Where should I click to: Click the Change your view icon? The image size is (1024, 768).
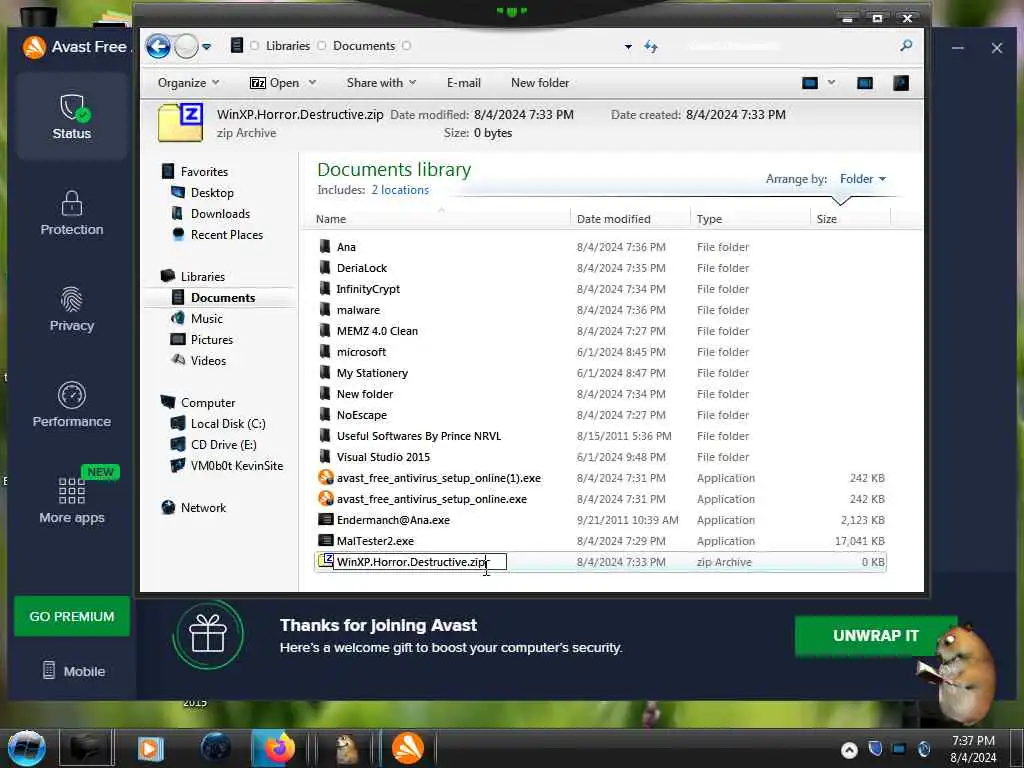(x=810, y=83)
